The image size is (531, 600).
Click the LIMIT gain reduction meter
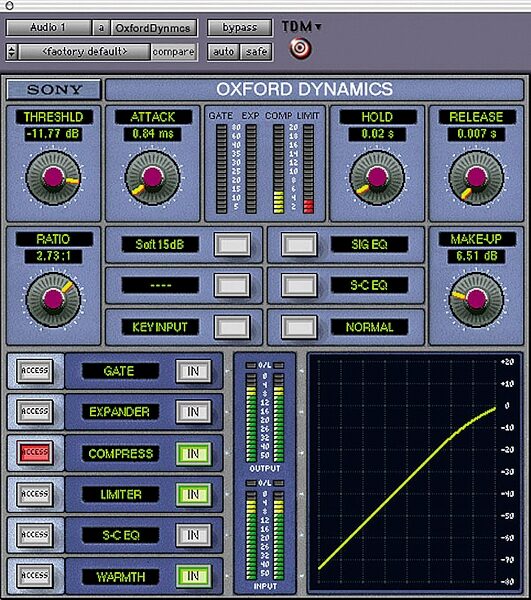(308, 169)
